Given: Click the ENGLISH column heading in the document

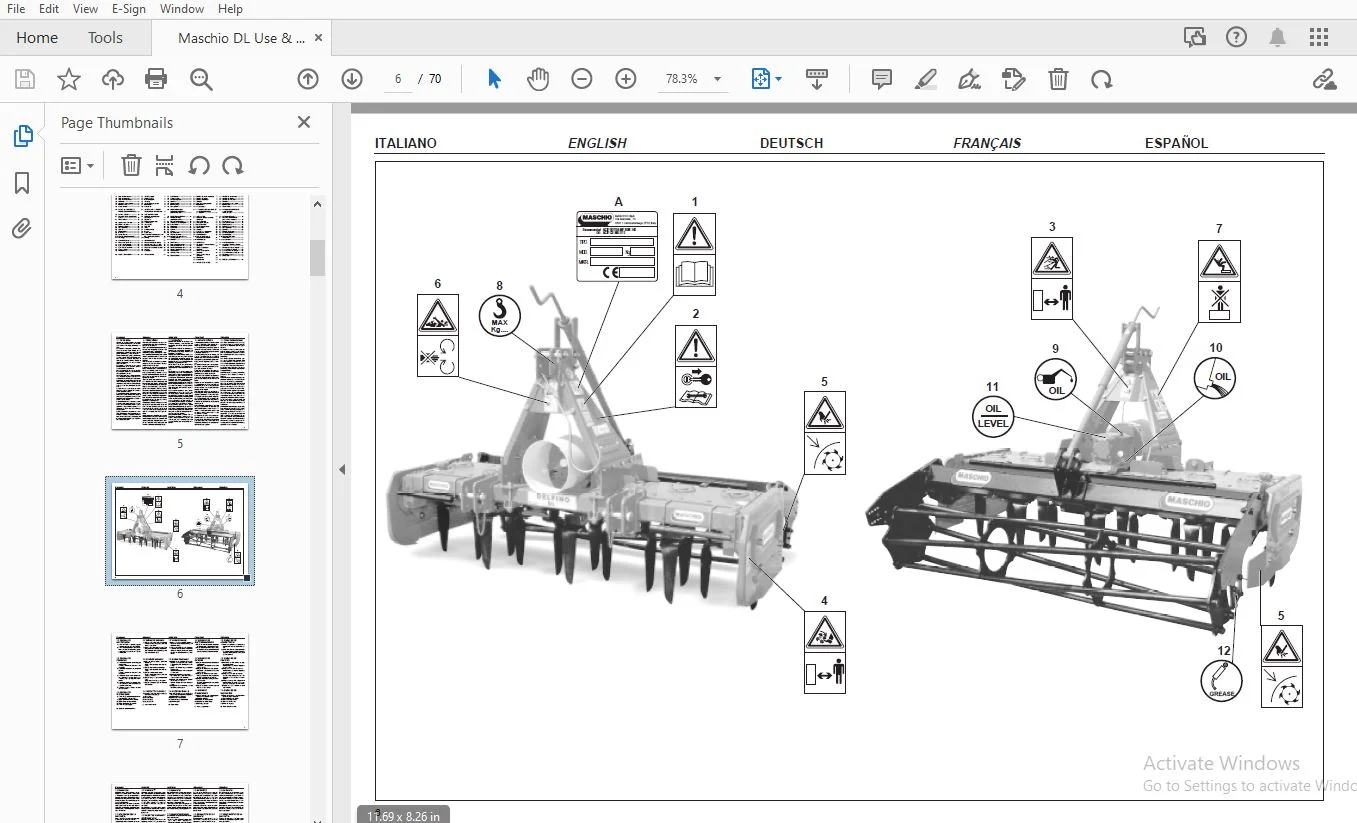Looking at the screenshot, I should 597,143.
